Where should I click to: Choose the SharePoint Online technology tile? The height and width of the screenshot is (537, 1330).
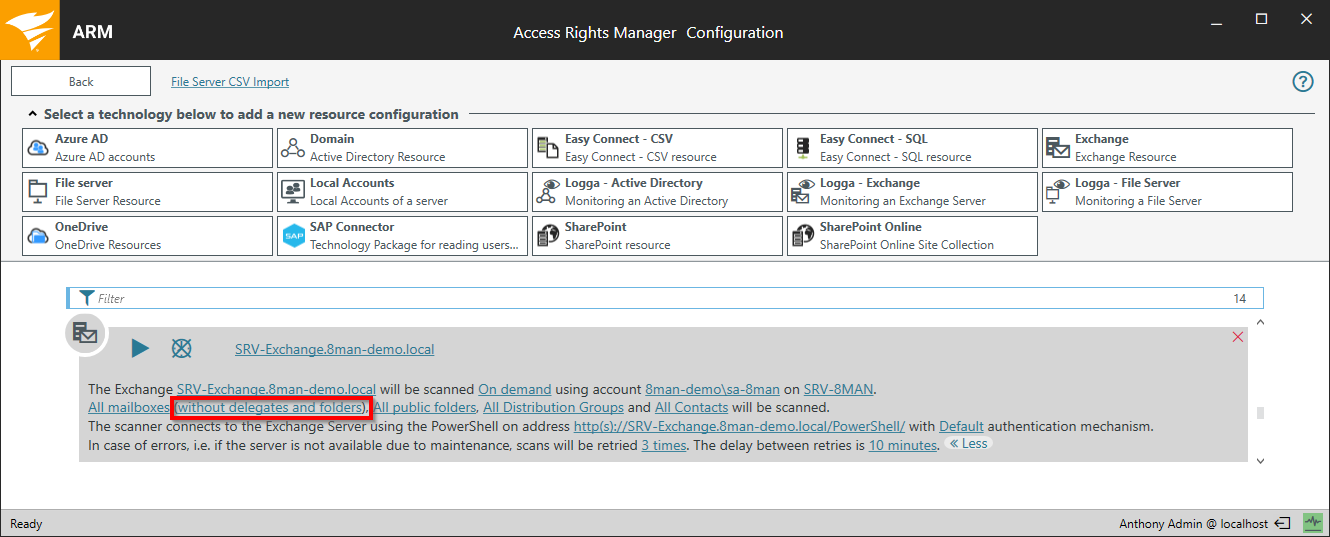coord(912,236)
